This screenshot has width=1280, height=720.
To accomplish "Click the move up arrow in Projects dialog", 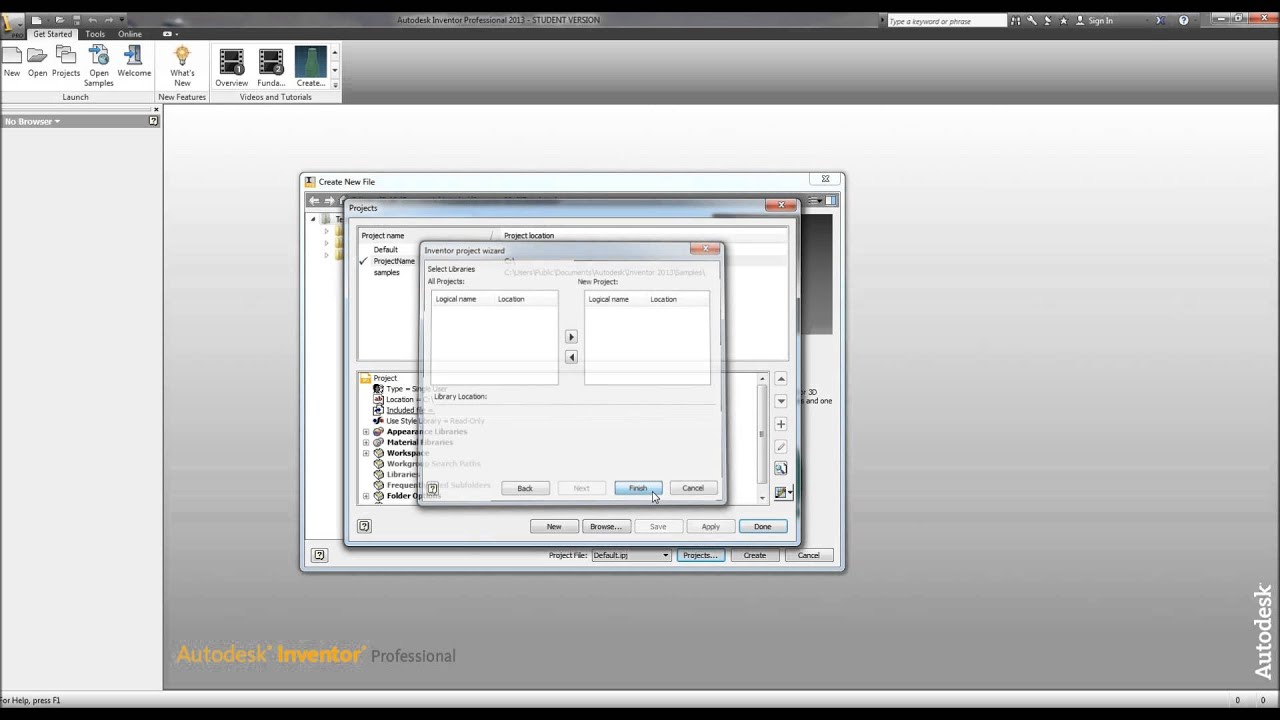I will click(x=781, y=379).
